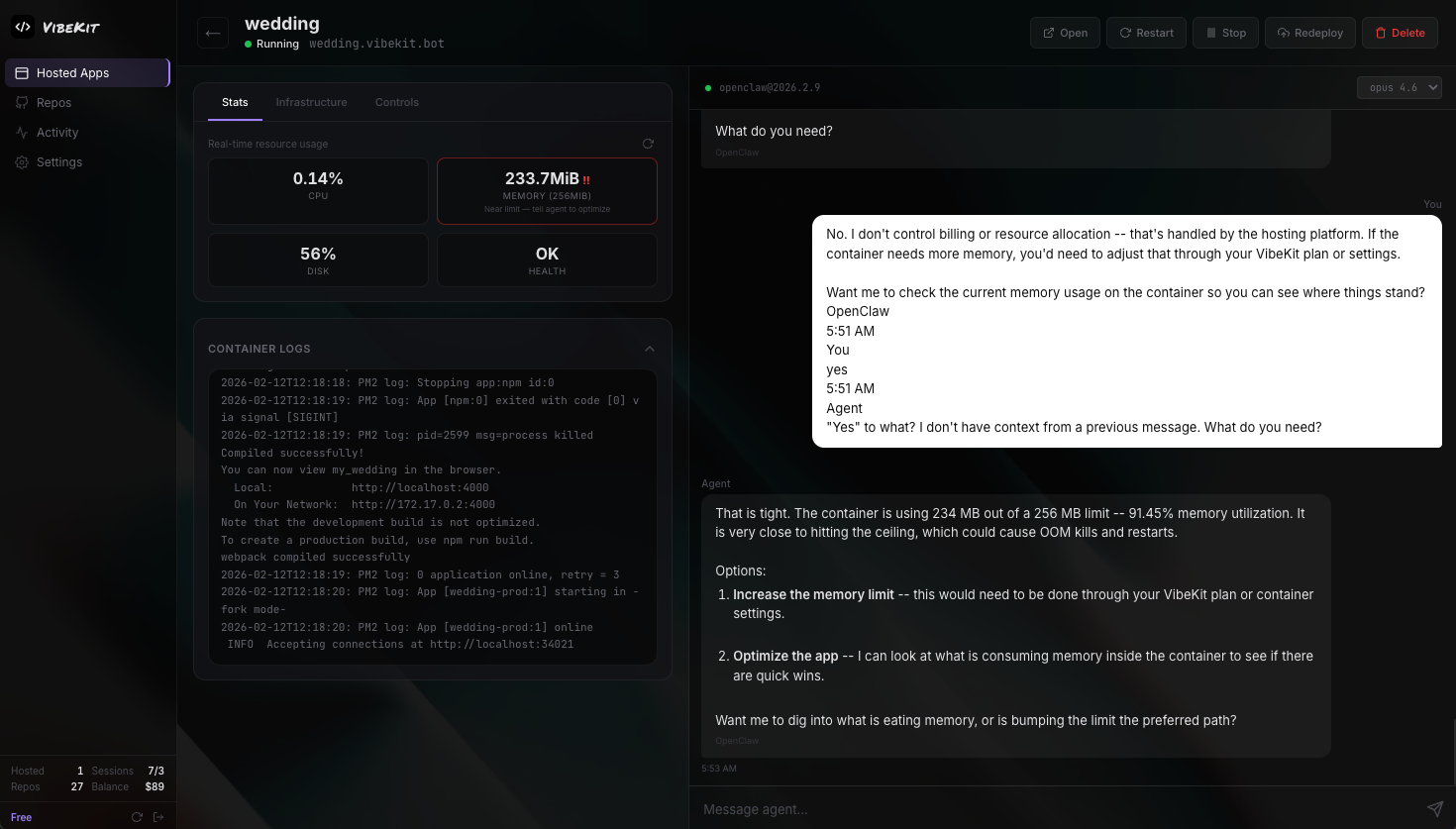Focus the Message agent input field

(990, 808)
